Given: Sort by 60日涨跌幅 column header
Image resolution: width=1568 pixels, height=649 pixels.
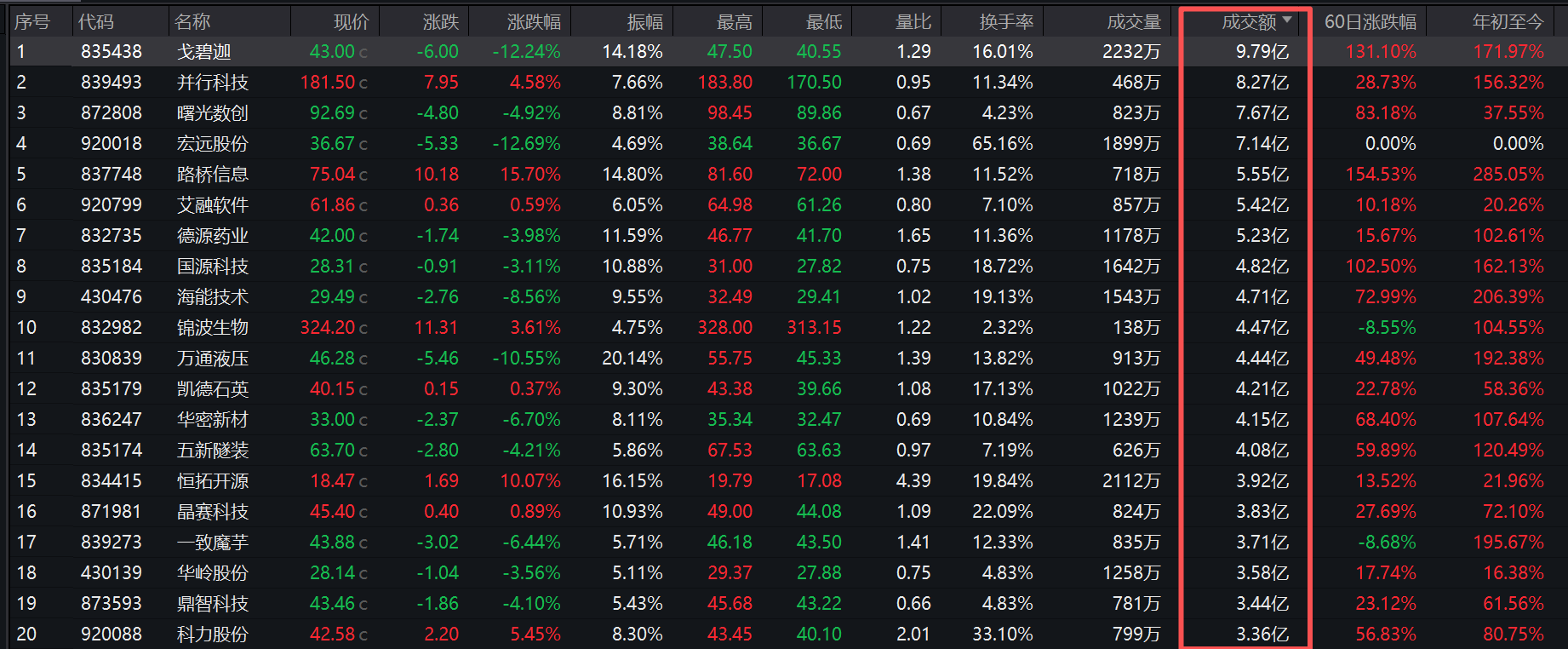Looking at the screenshot, I should tap(1371, 22).
